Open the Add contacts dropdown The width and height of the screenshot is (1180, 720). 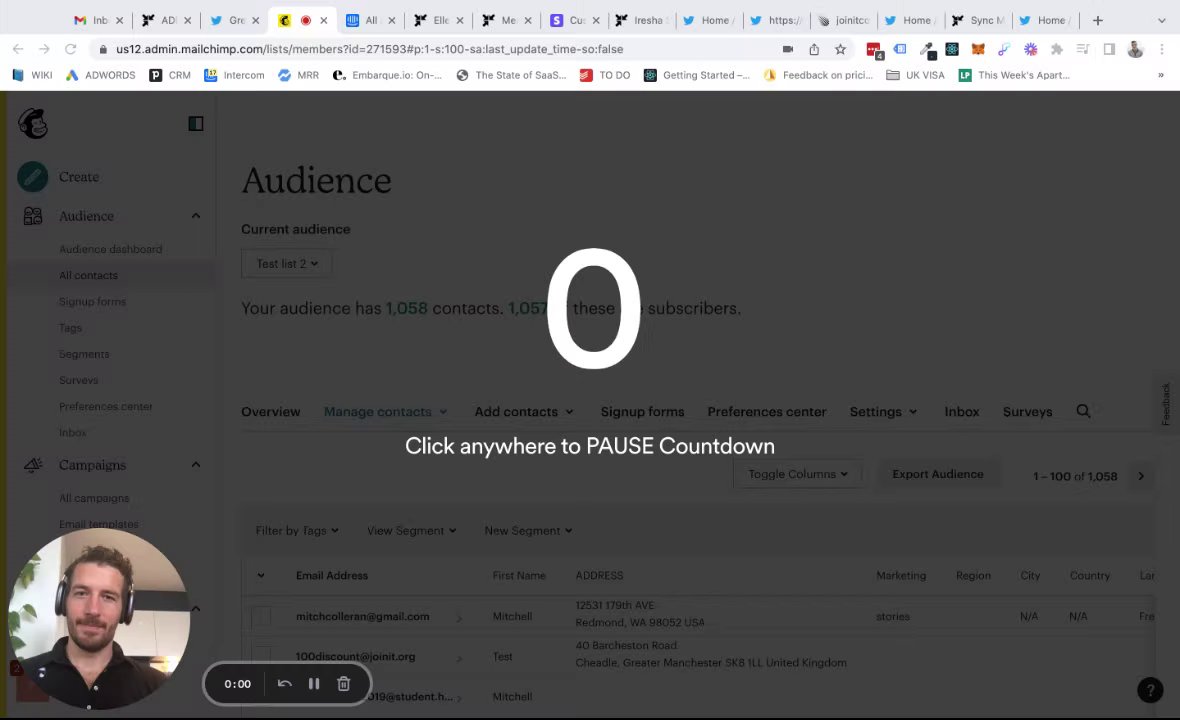[x=524, y=412]
